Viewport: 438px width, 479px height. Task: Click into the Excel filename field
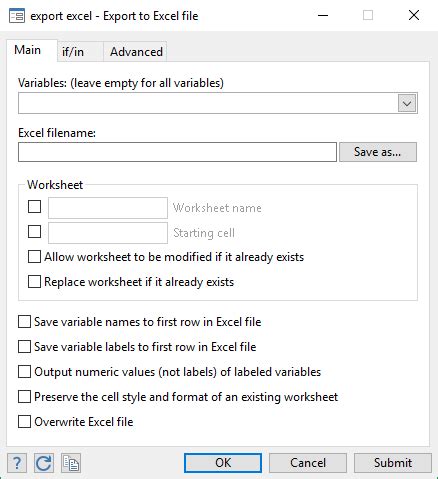(177, 152)
